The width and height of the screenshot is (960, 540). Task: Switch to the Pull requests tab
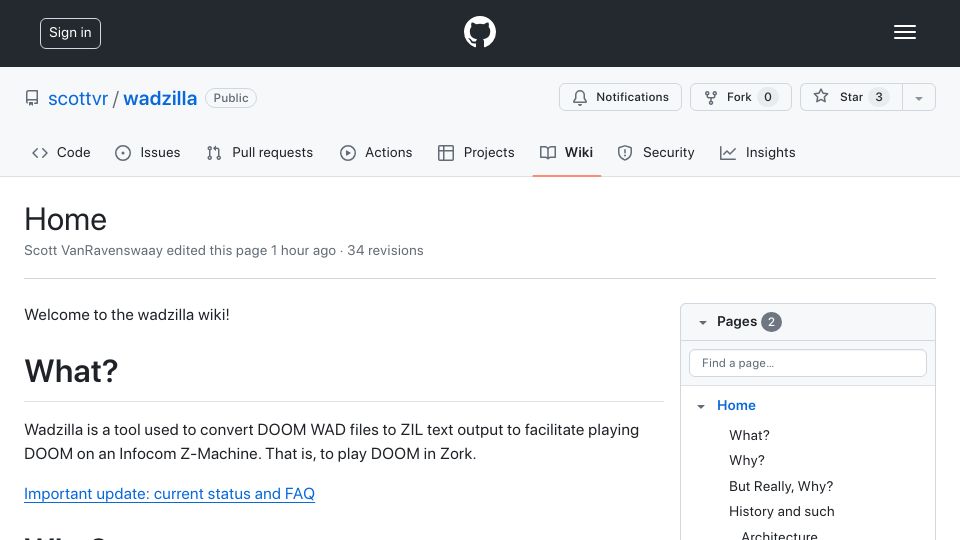click(x=260, y=152)
